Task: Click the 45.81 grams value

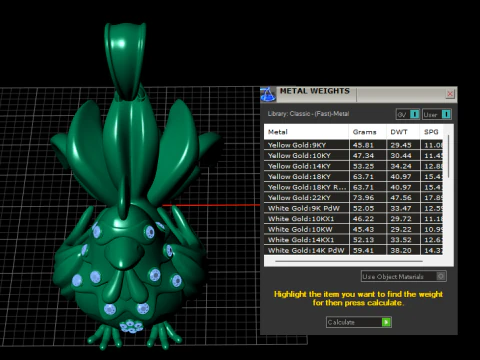Action: [363, 145]
